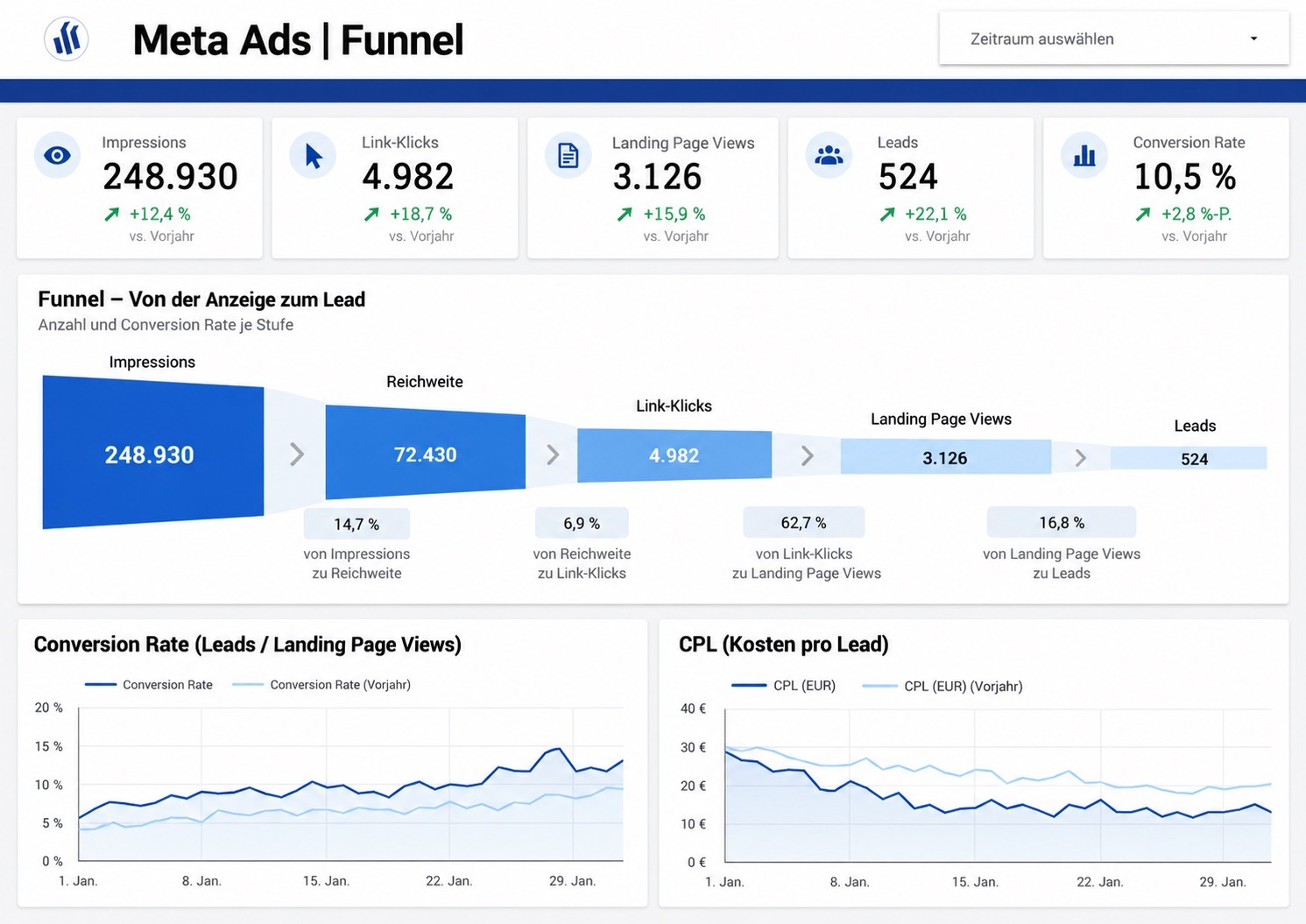Click the 16,8 % conversion badge
Image resolution: width=1306 pixels, height=924 pixels.
[1062, 522]
